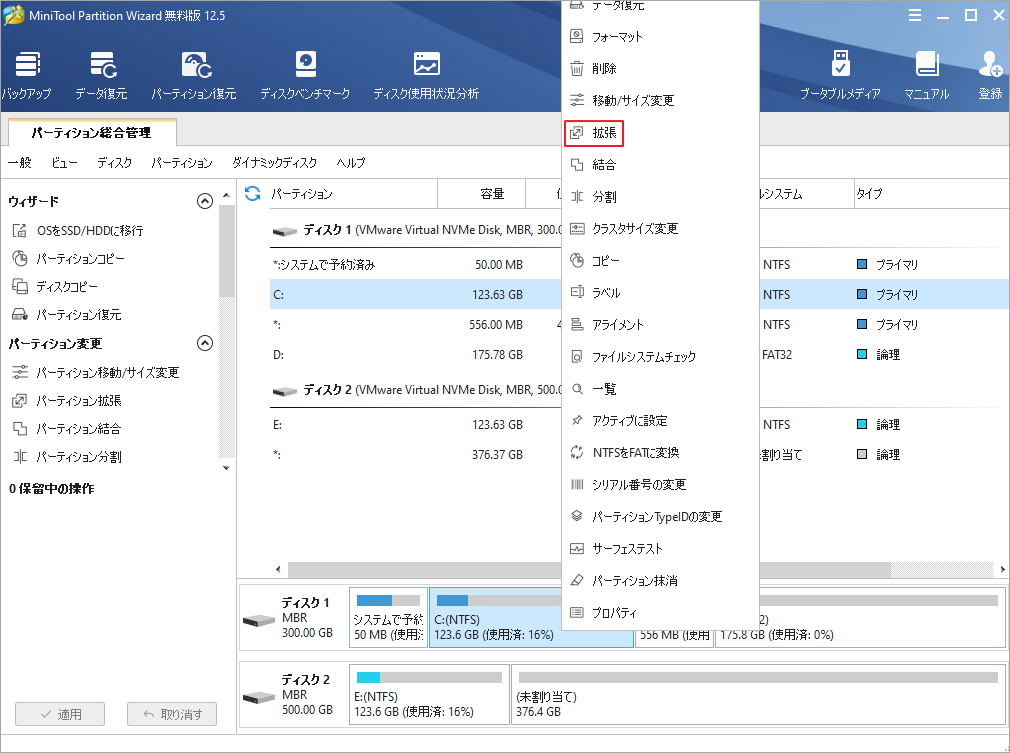Viewport: 1010px width, 753px height.
Task: Choose ラベル from the context menu
Action: tap(660, 292)
